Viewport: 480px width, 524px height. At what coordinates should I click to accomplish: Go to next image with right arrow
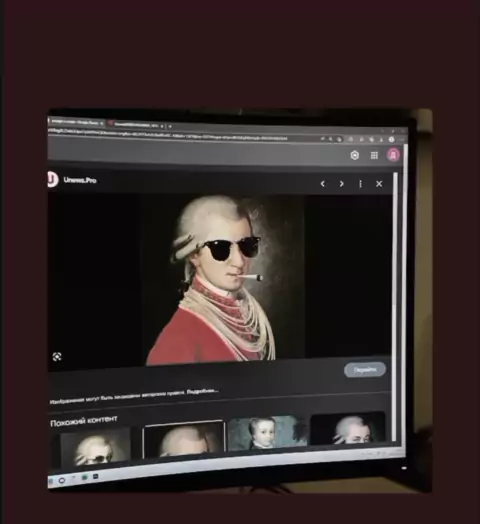pyautogui.click(x=342, y=184)
